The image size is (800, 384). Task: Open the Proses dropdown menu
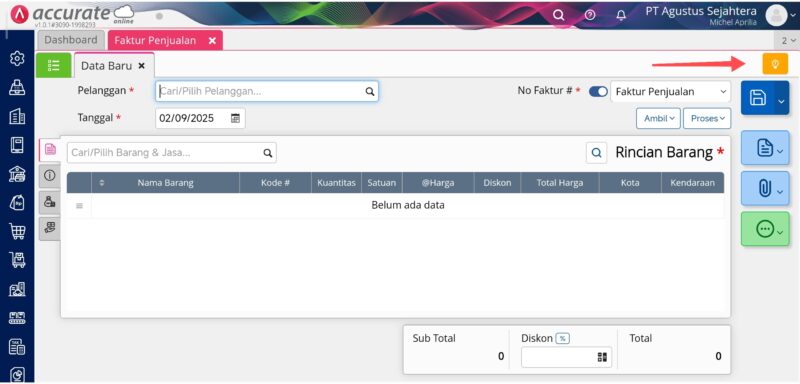point(707,118)
